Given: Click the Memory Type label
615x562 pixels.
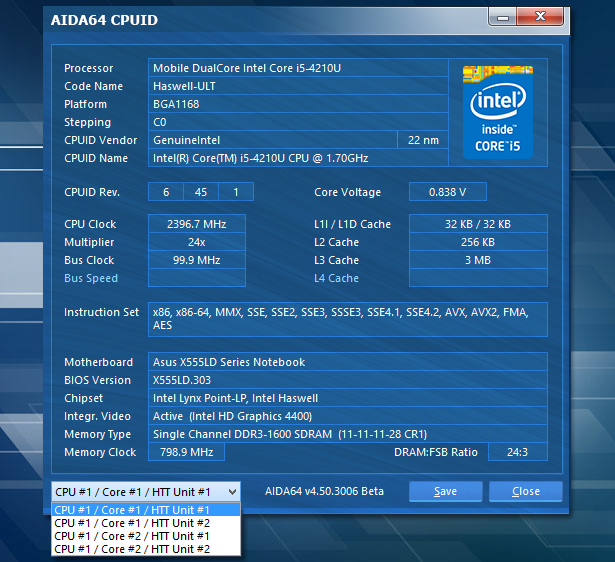Looking at the screenshot, I should (x=98, y=434).
